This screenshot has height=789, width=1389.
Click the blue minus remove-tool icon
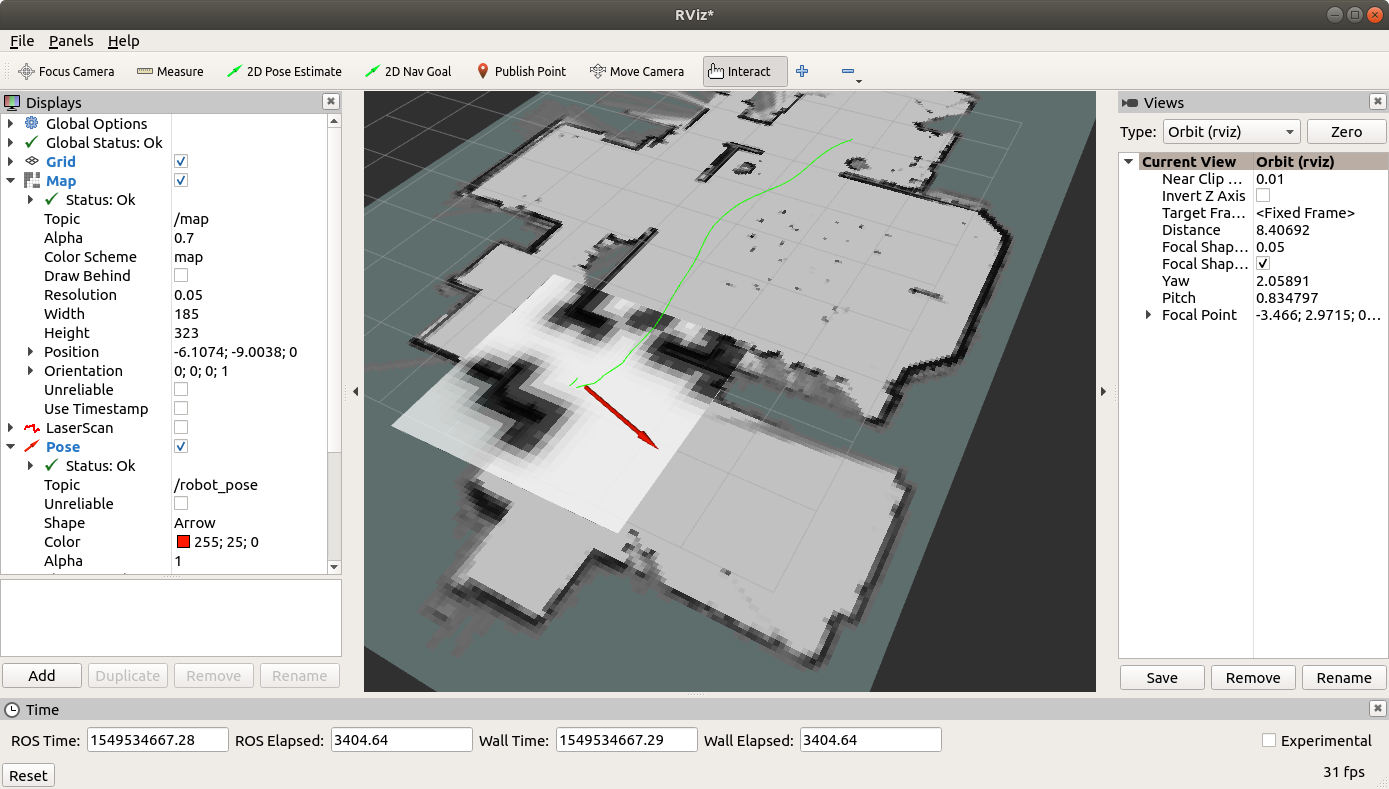pos(848,71)
